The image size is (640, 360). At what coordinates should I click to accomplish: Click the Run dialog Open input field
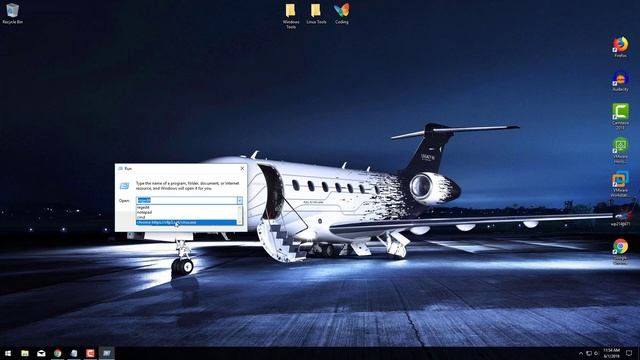pos(187,200)
